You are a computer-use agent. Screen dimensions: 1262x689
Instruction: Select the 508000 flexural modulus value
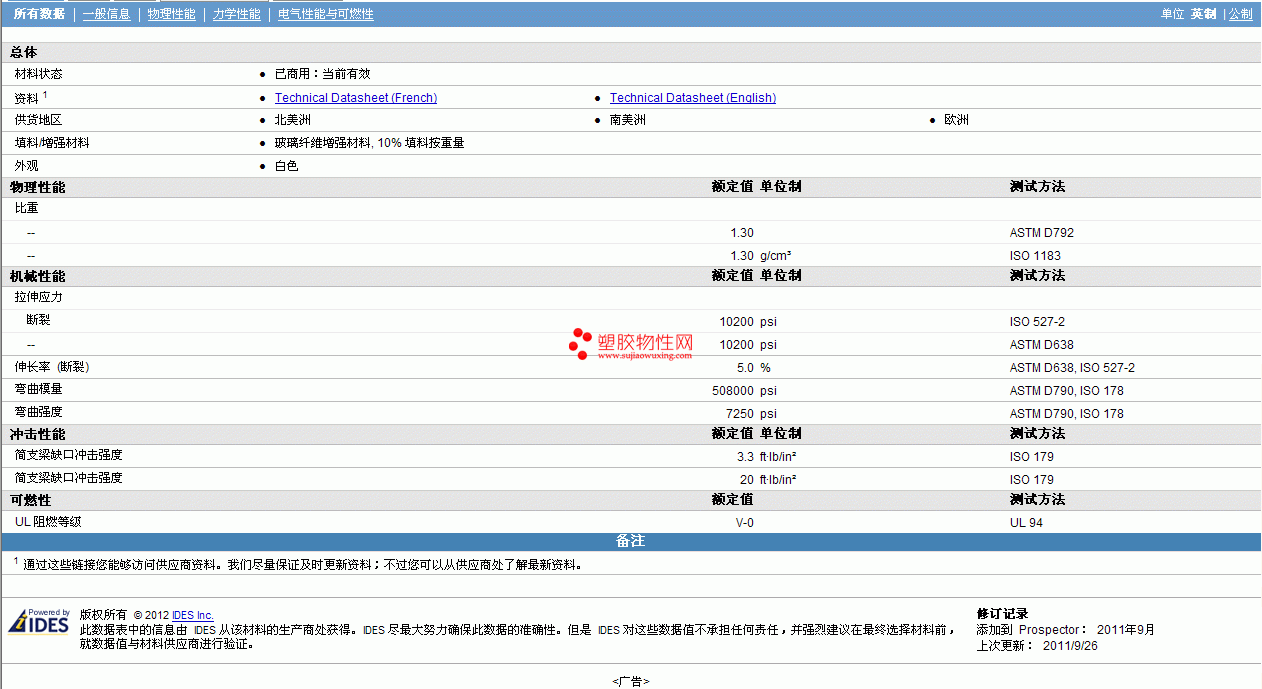[x=733, y=391]
